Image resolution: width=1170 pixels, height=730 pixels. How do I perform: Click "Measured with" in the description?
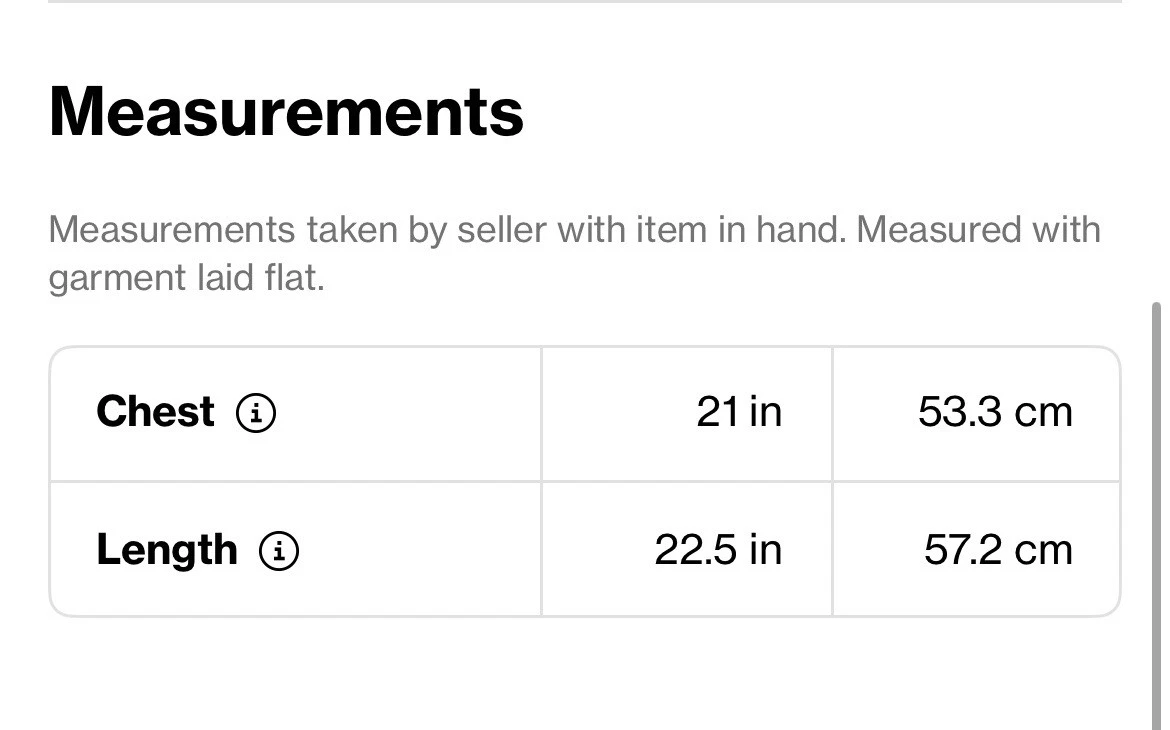coord(978,230)
